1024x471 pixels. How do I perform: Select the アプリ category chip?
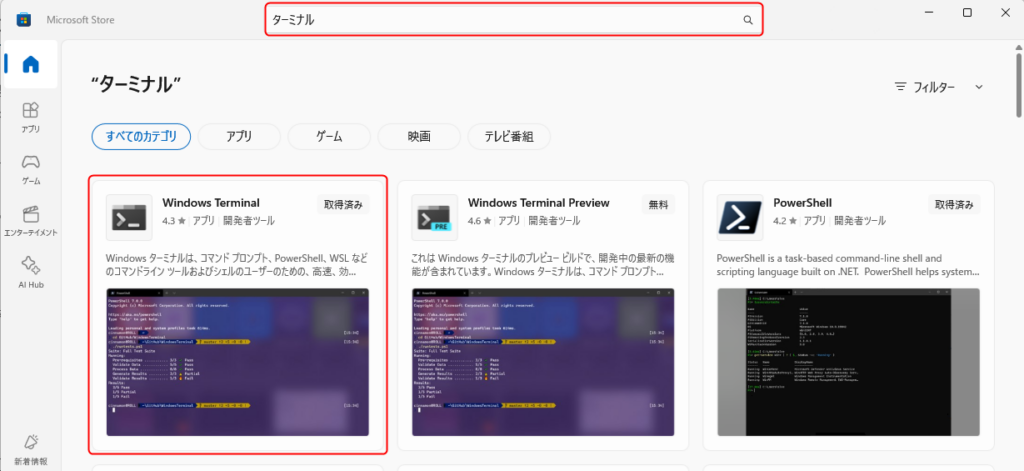pyautogui.click(x=239, y=137)
